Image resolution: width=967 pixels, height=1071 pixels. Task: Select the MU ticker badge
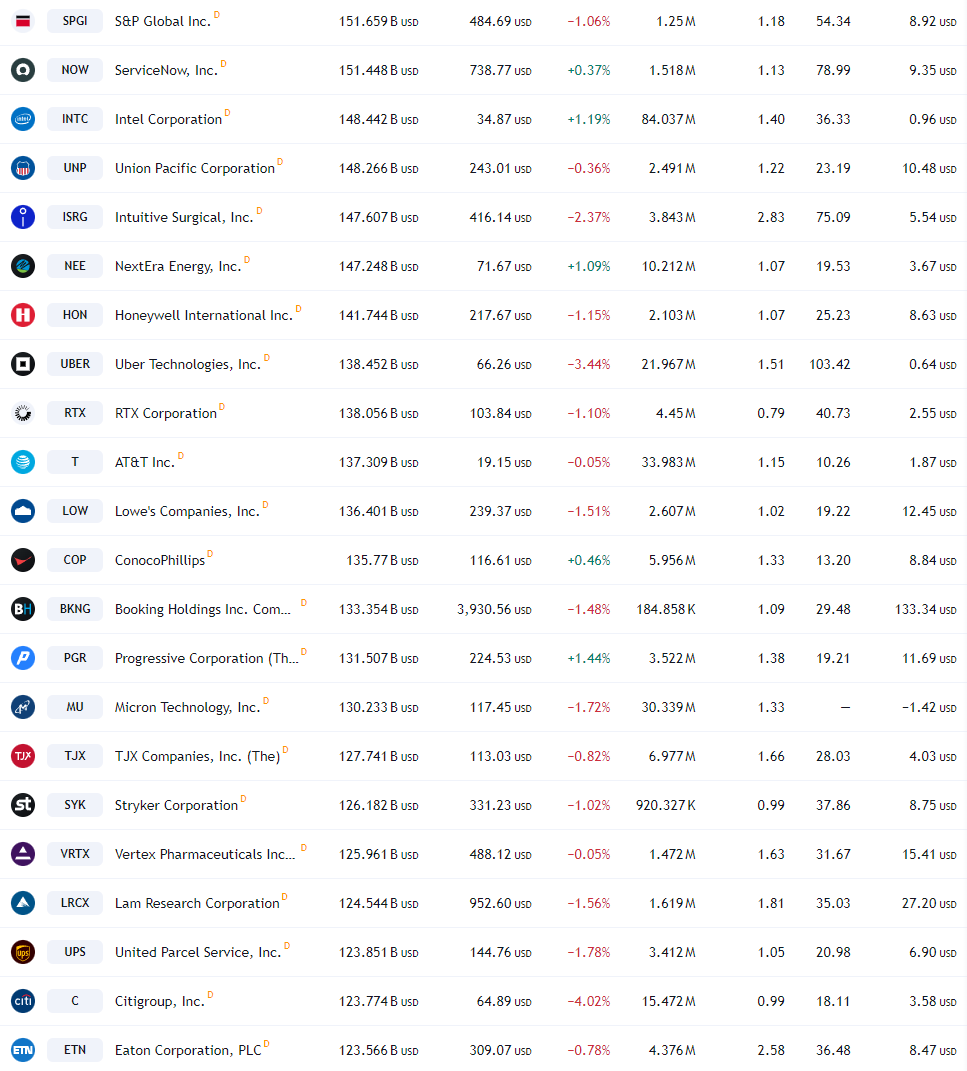(x=75, y=707)
